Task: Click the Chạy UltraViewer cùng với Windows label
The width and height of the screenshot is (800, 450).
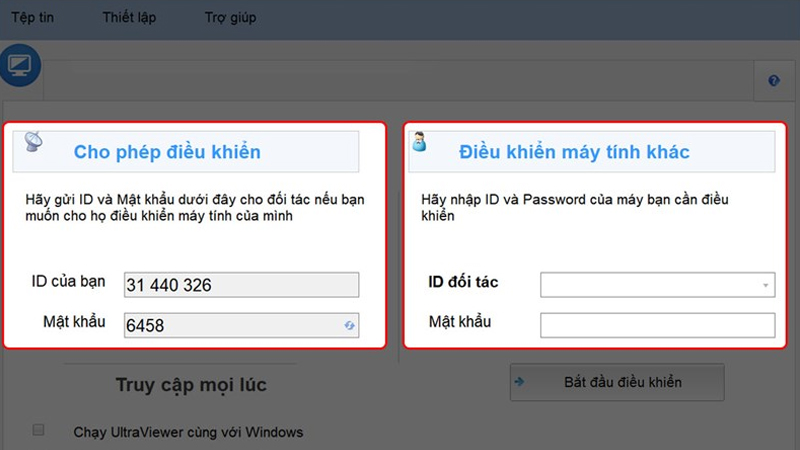Action: point(188,432)
